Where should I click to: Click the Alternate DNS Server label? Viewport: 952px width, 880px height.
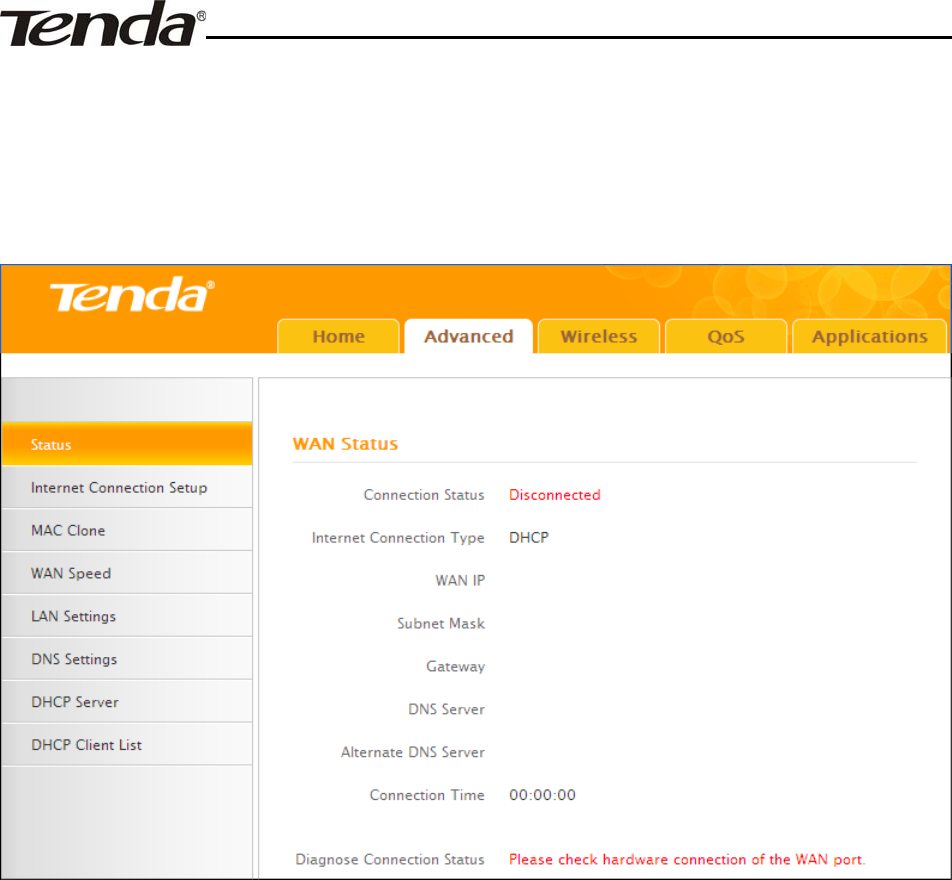[413, 752]
